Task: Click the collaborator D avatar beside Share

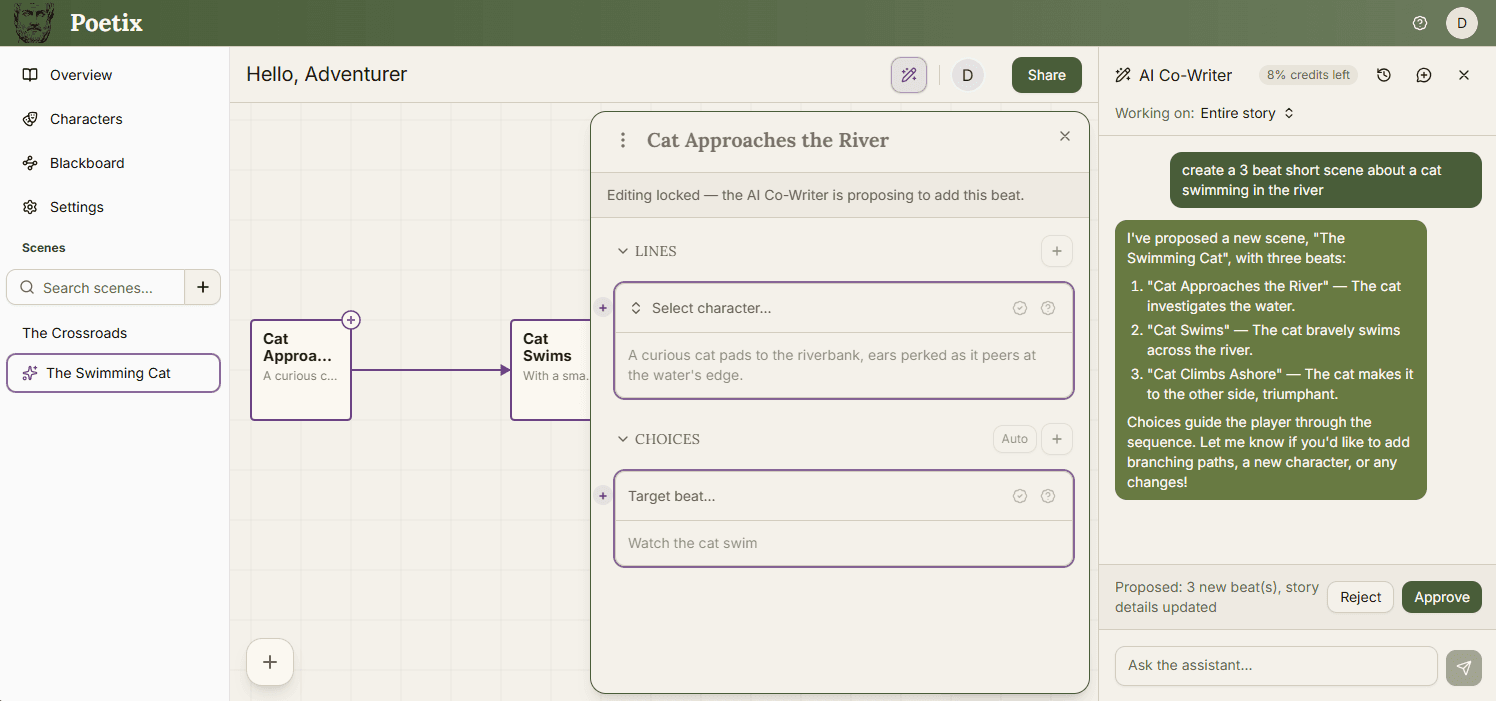Action: pos(967,75)
